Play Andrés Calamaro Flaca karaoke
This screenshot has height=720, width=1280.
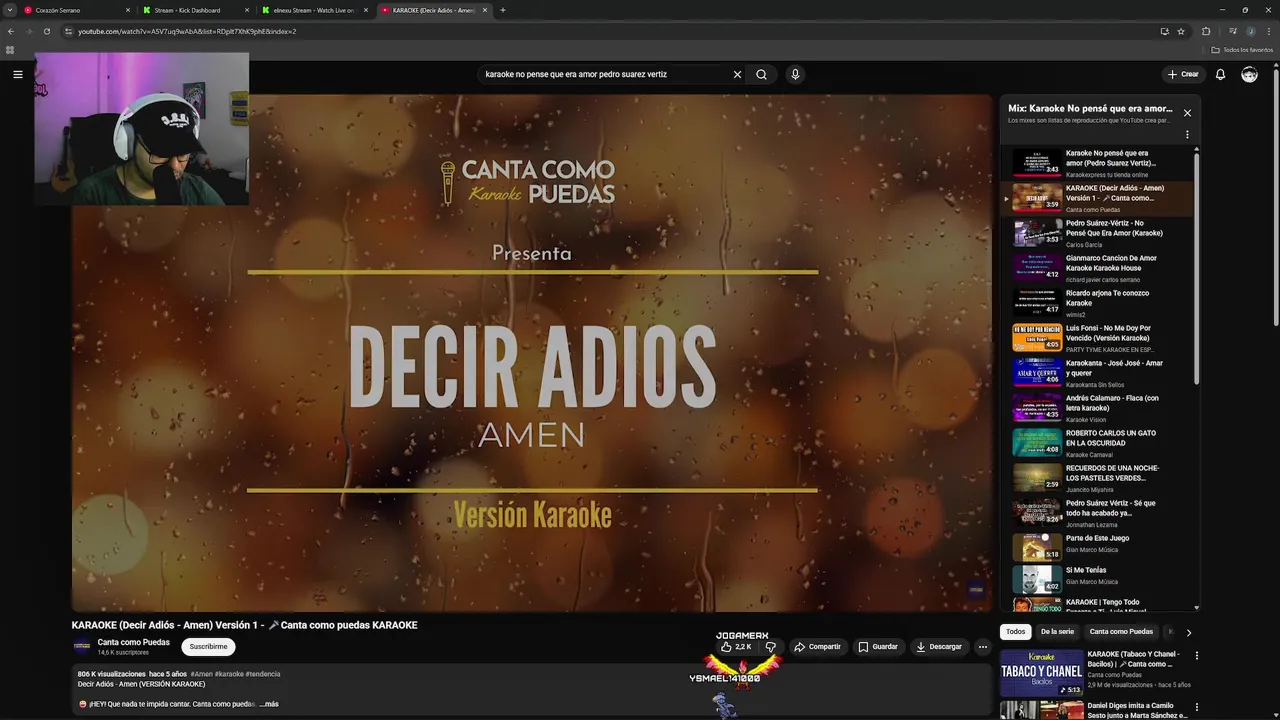(1097, 408)
